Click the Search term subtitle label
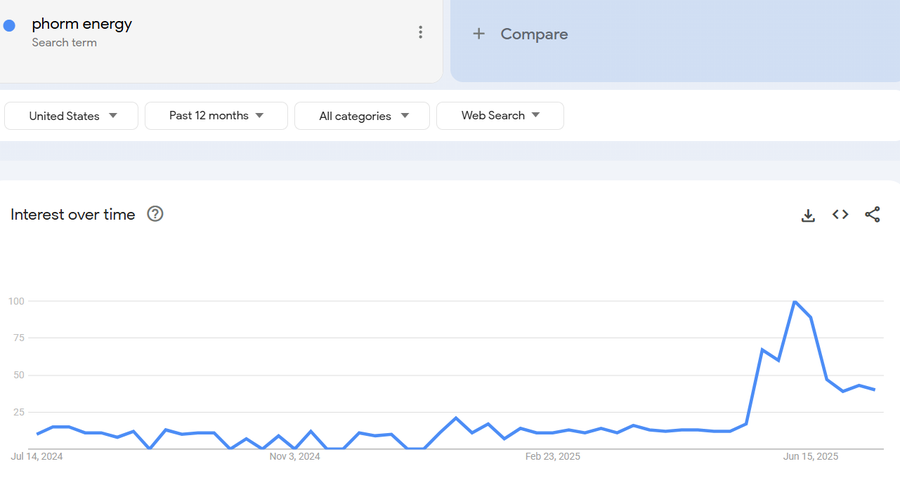 [64, 43]
